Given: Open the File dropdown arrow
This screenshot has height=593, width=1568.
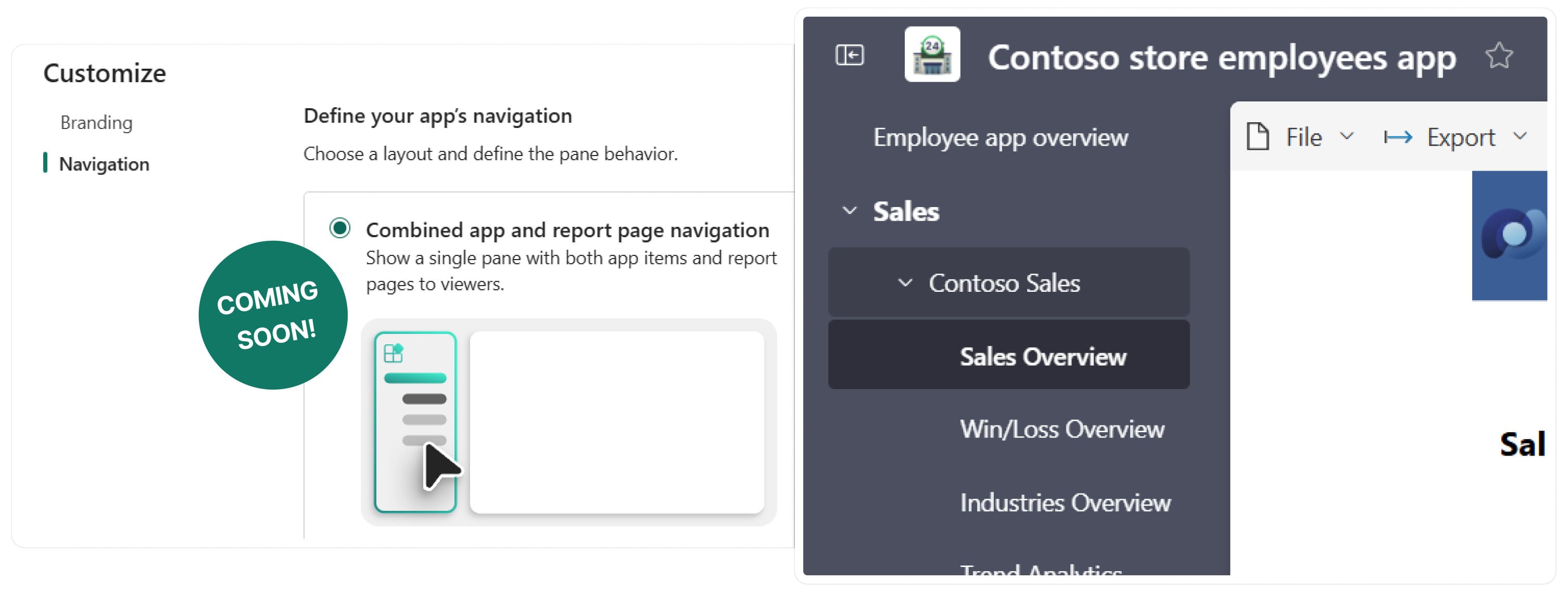Looking at the screenshot, I should [x=1347, y=136].
